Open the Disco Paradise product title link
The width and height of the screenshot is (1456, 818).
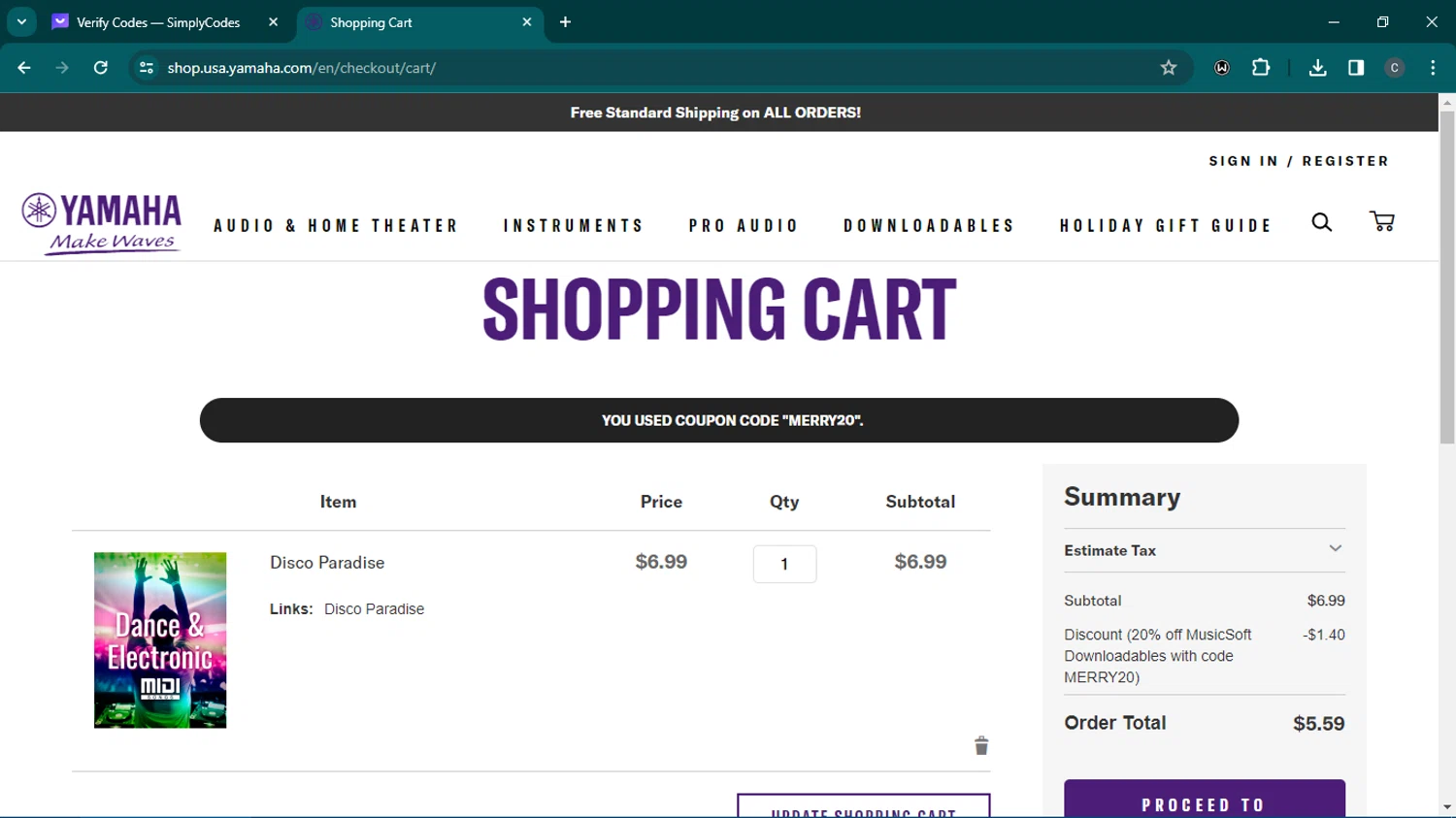327,563
